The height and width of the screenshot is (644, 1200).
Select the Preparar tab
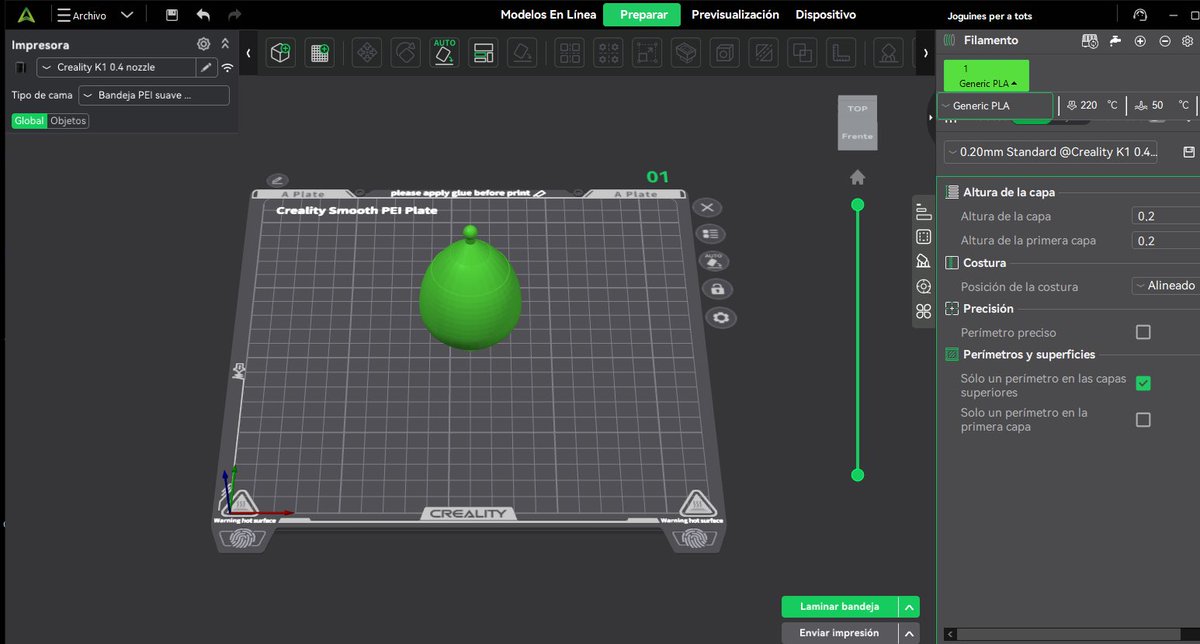click(642, 15)
